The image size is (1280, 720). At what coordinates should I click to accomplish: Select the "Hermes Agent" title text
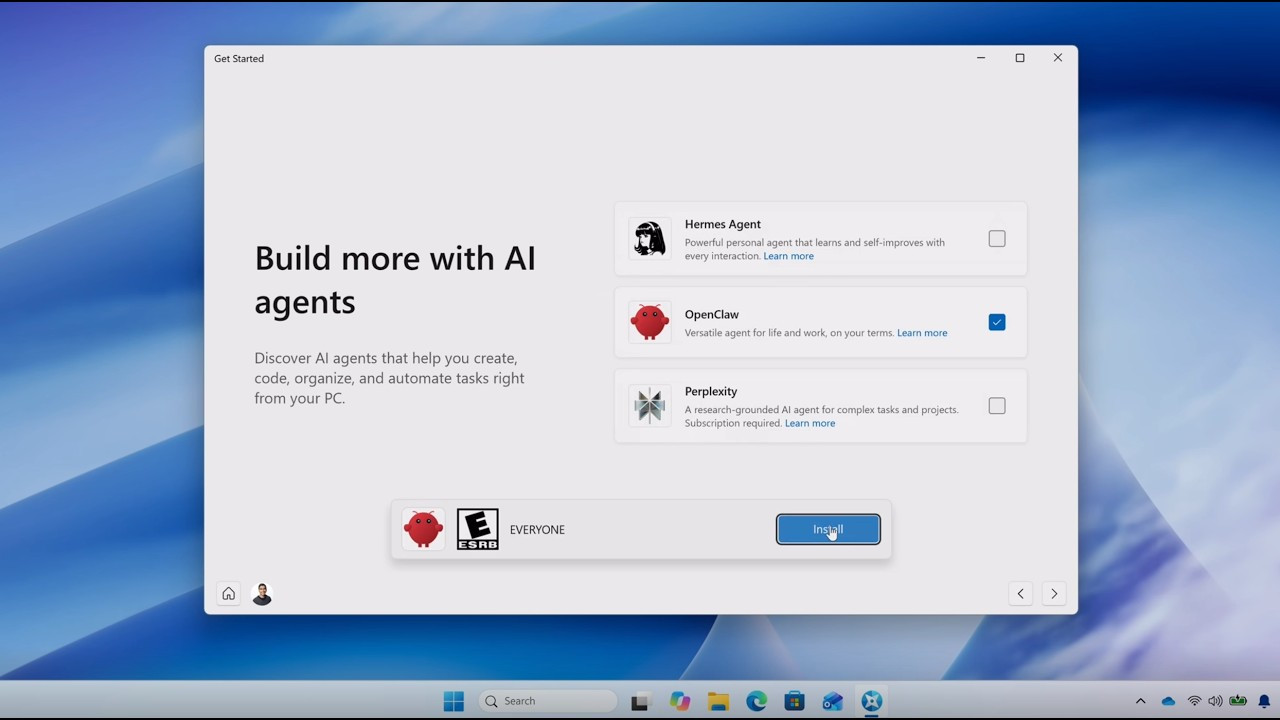click(x=723, y=224)
